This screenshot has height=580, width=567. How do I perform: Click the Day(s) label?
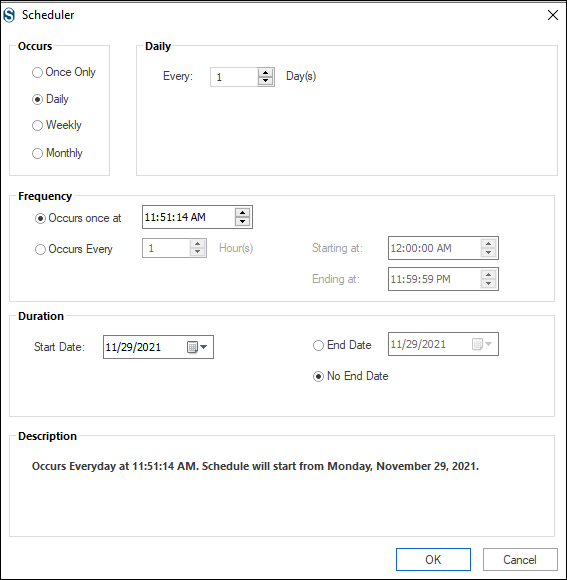(x=301, y=76)
